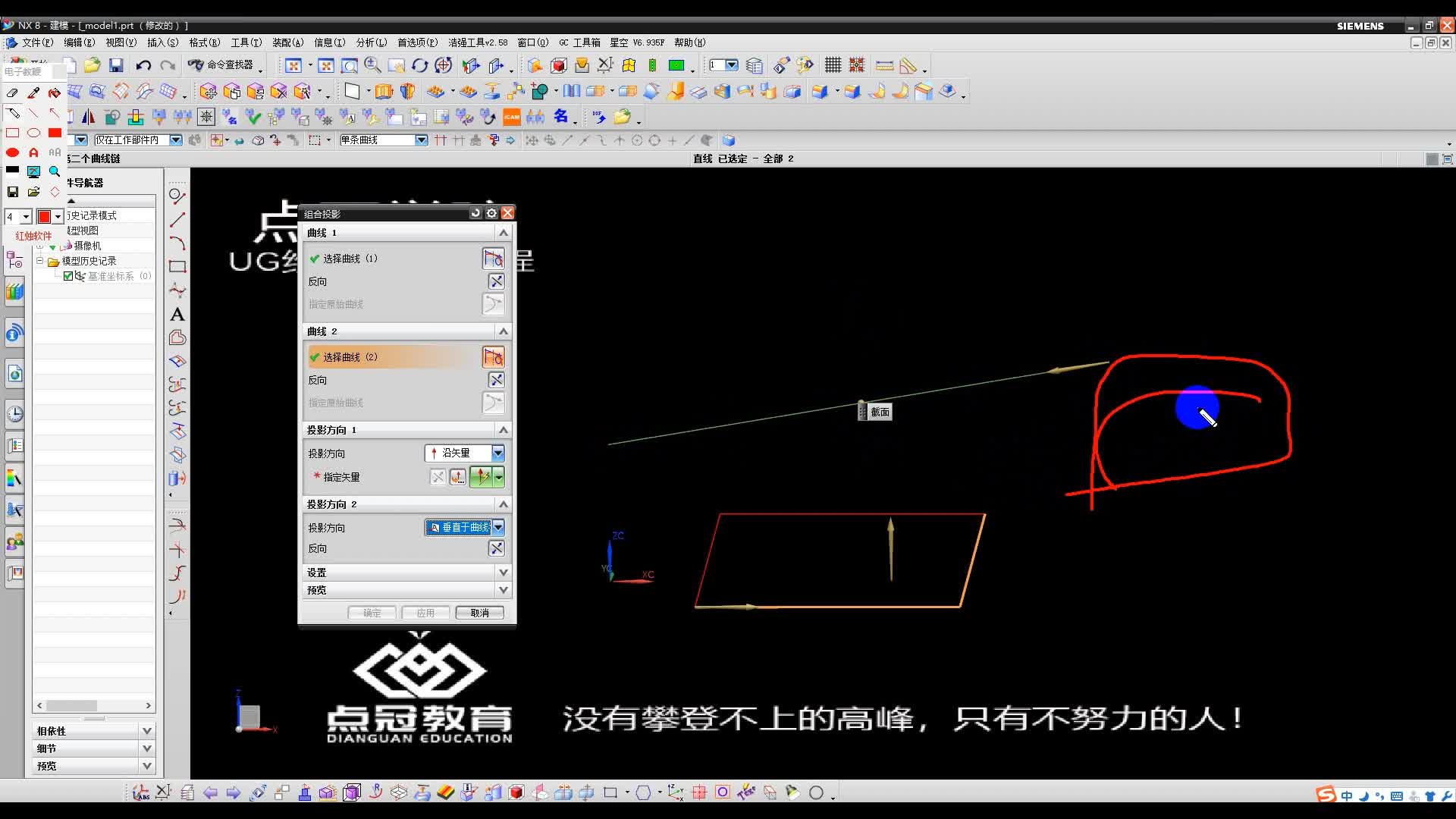Click the Undo arrow icon
The width and height of the screenshot is (1456, 819).
[143, 66]
